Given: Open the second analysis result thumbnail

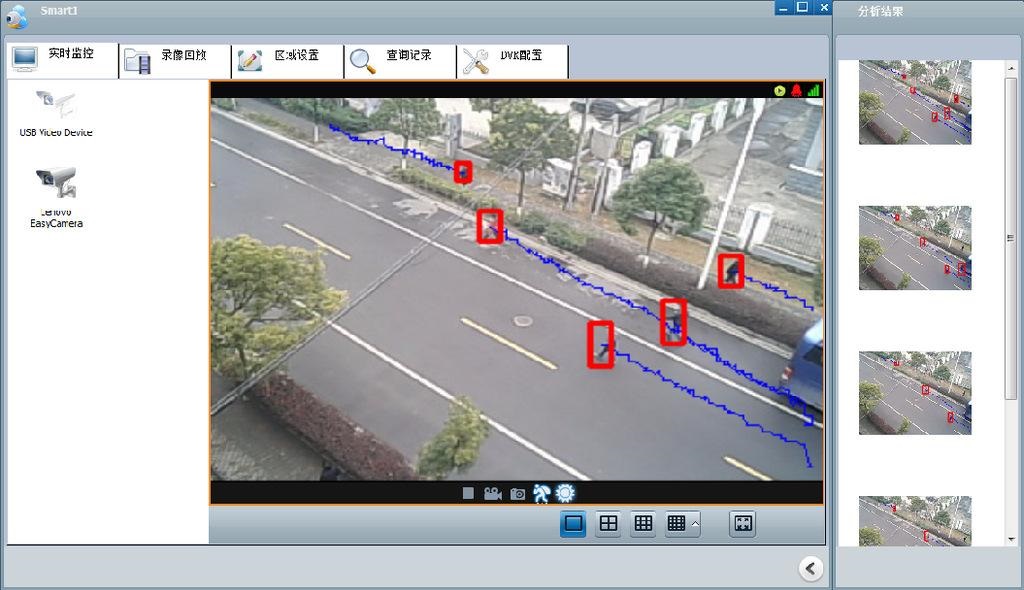Looking at the screenshot, I should [913, 246].
